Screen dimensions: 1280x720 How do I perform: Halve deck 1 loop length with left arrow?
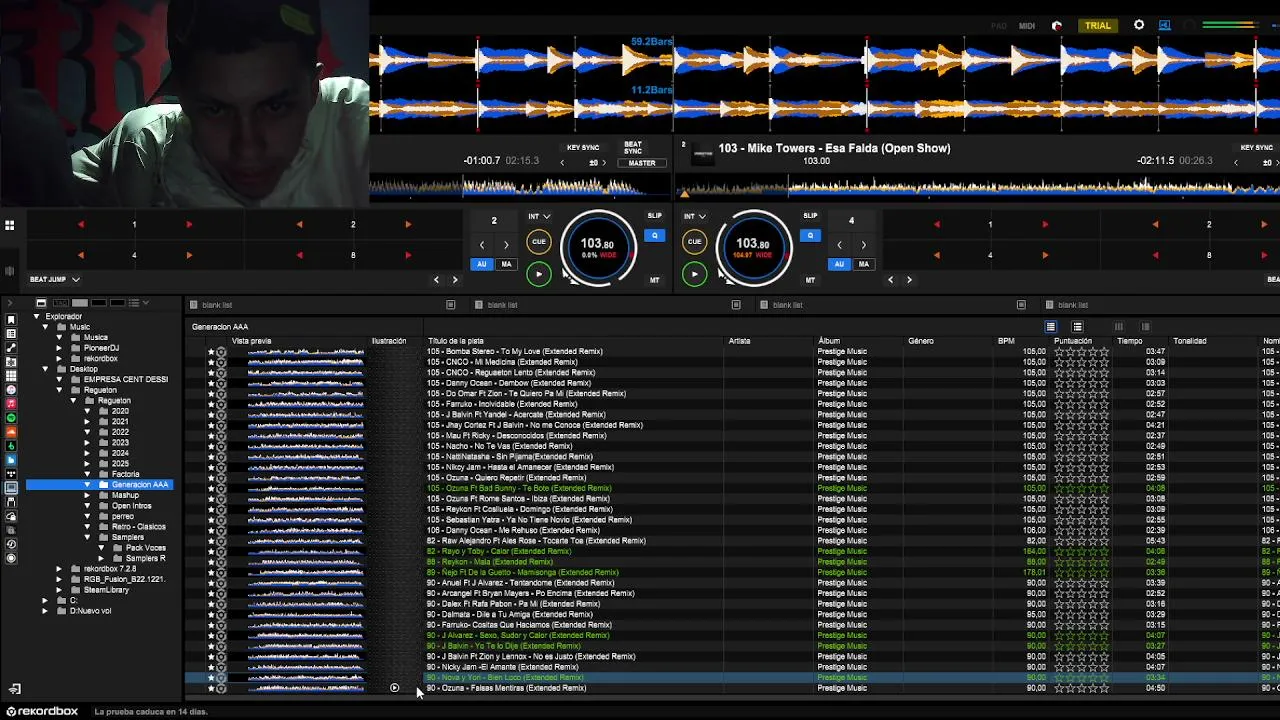(x=482, y=245)
